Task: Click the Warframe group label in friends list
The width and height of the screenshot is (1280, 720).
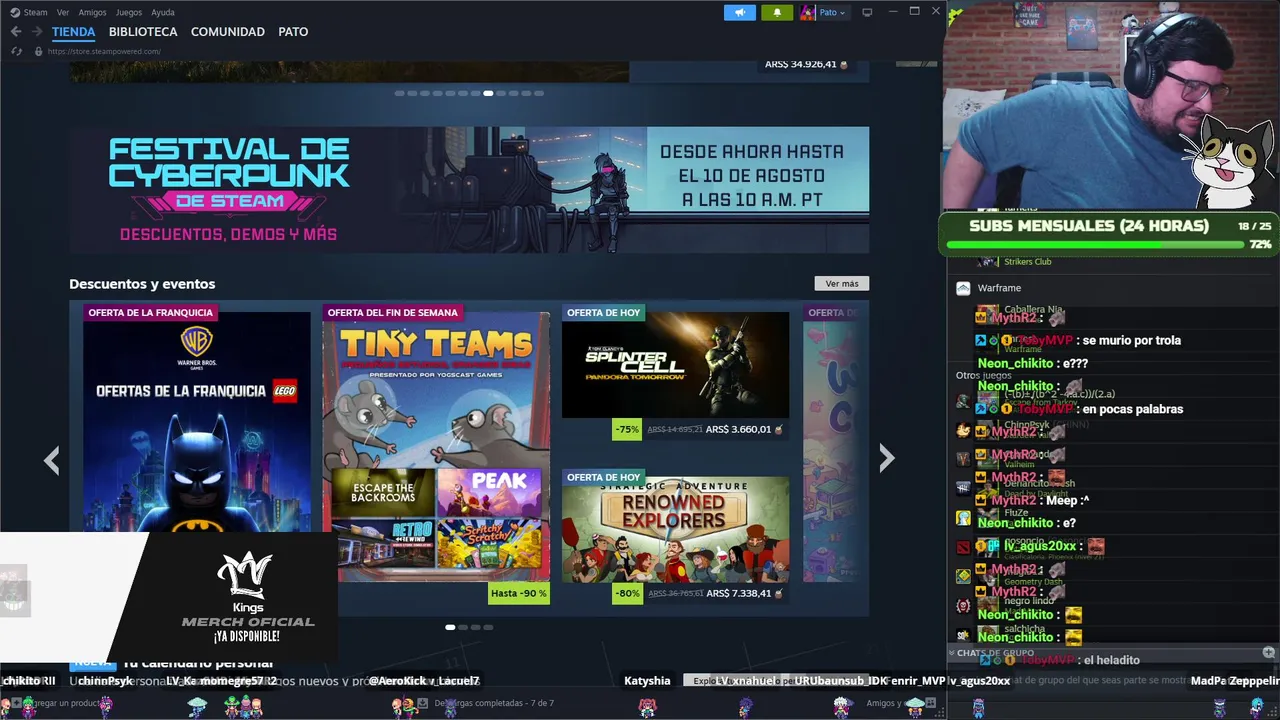Action: tap(999, 288)
